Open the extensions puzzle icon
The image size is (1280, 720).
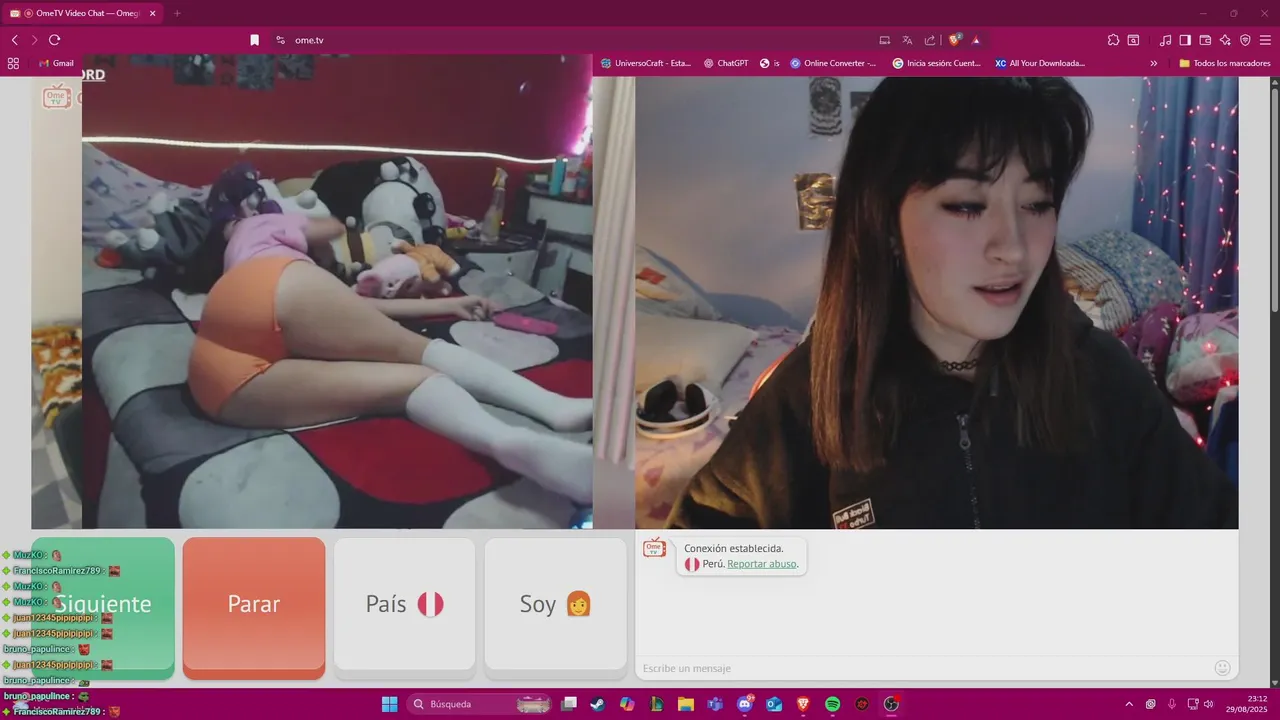coord(1113,40)
